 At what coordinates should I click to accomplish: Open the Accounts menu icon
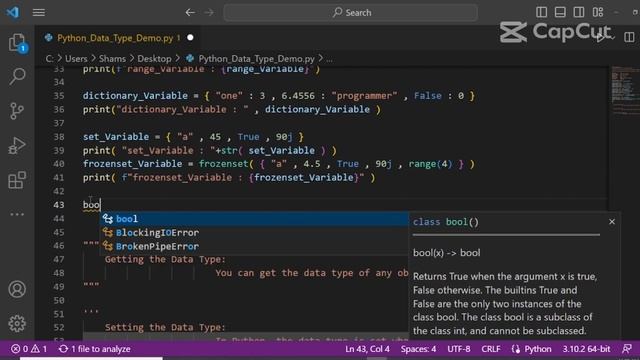17,289
